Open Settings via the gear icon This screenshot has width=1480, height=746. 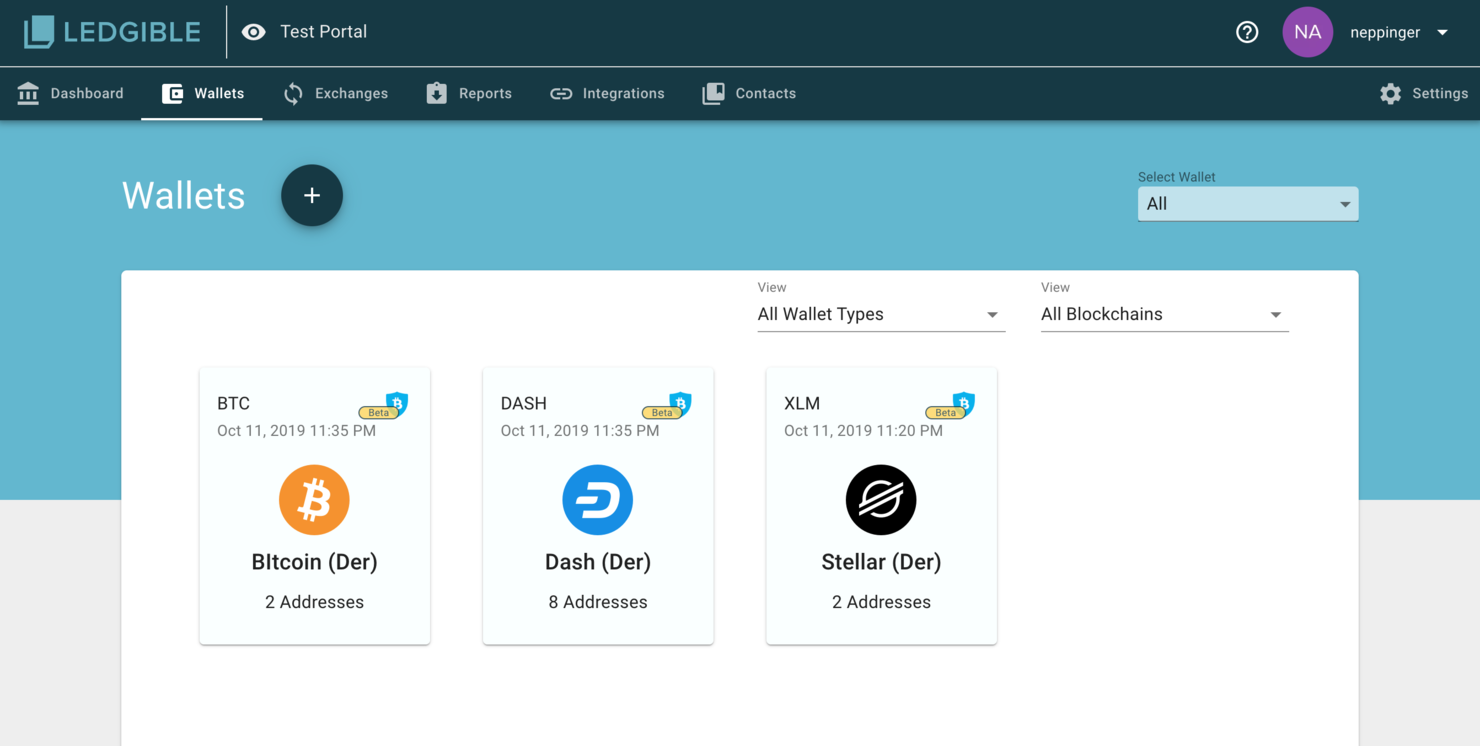(x=1390, y=93)
